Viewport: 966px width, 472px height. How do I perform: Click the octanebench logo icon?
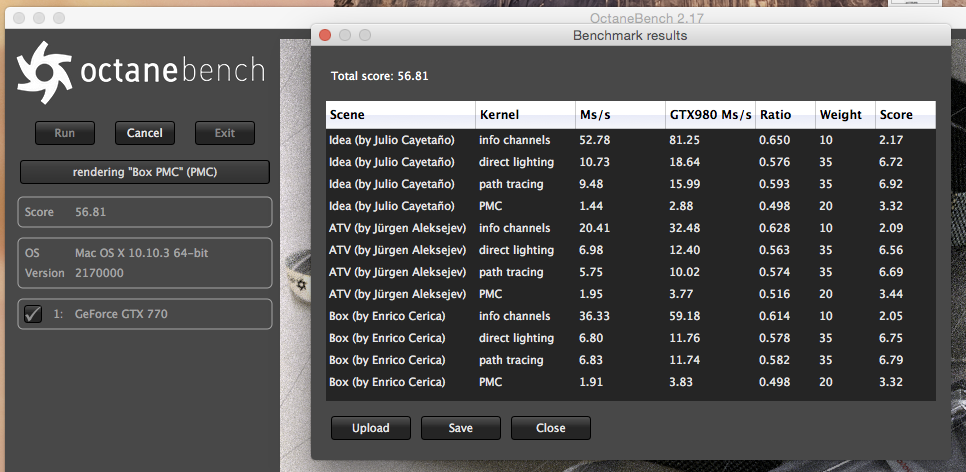click(44, 72)
